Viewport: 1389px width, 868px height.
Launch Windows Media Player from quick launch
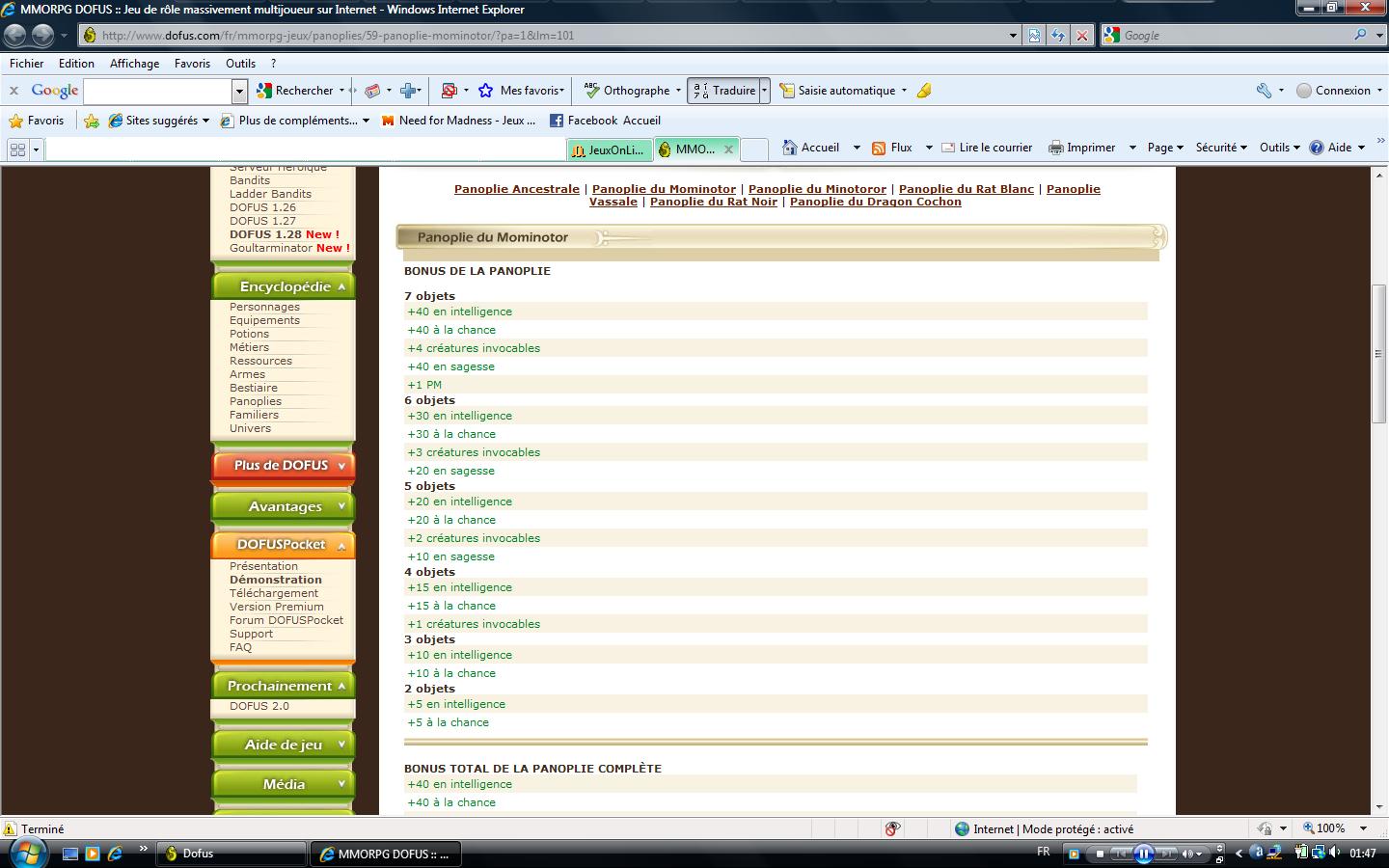(93, 854)
